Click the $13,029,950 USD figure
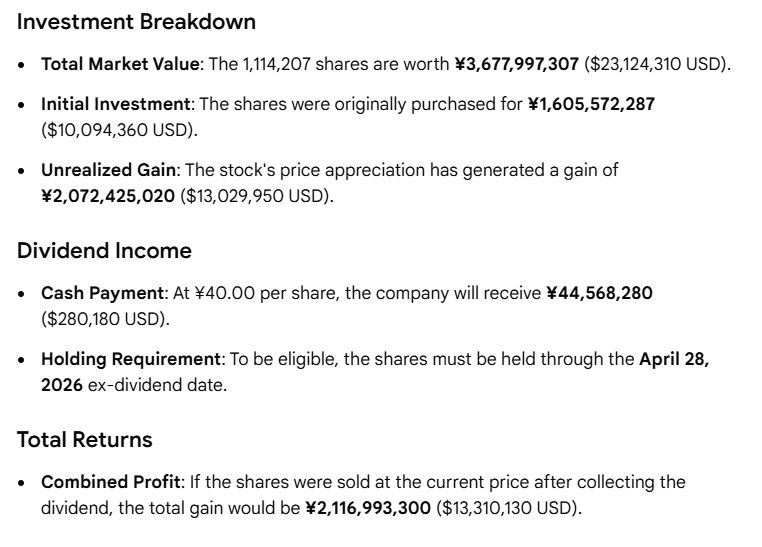 (257, 196)
